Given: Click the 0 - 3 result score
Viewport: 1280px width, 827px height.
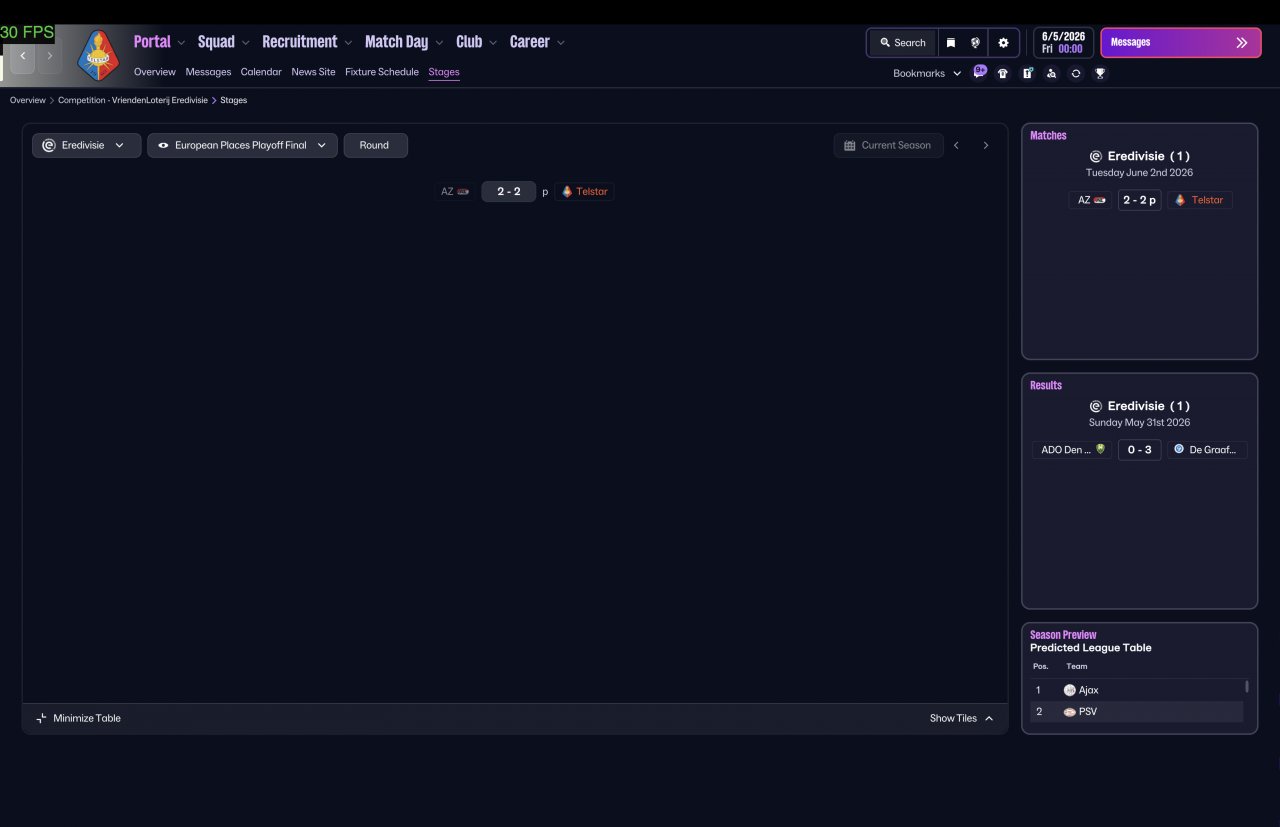Looking at the screenshot, I should click(1140, 450).
